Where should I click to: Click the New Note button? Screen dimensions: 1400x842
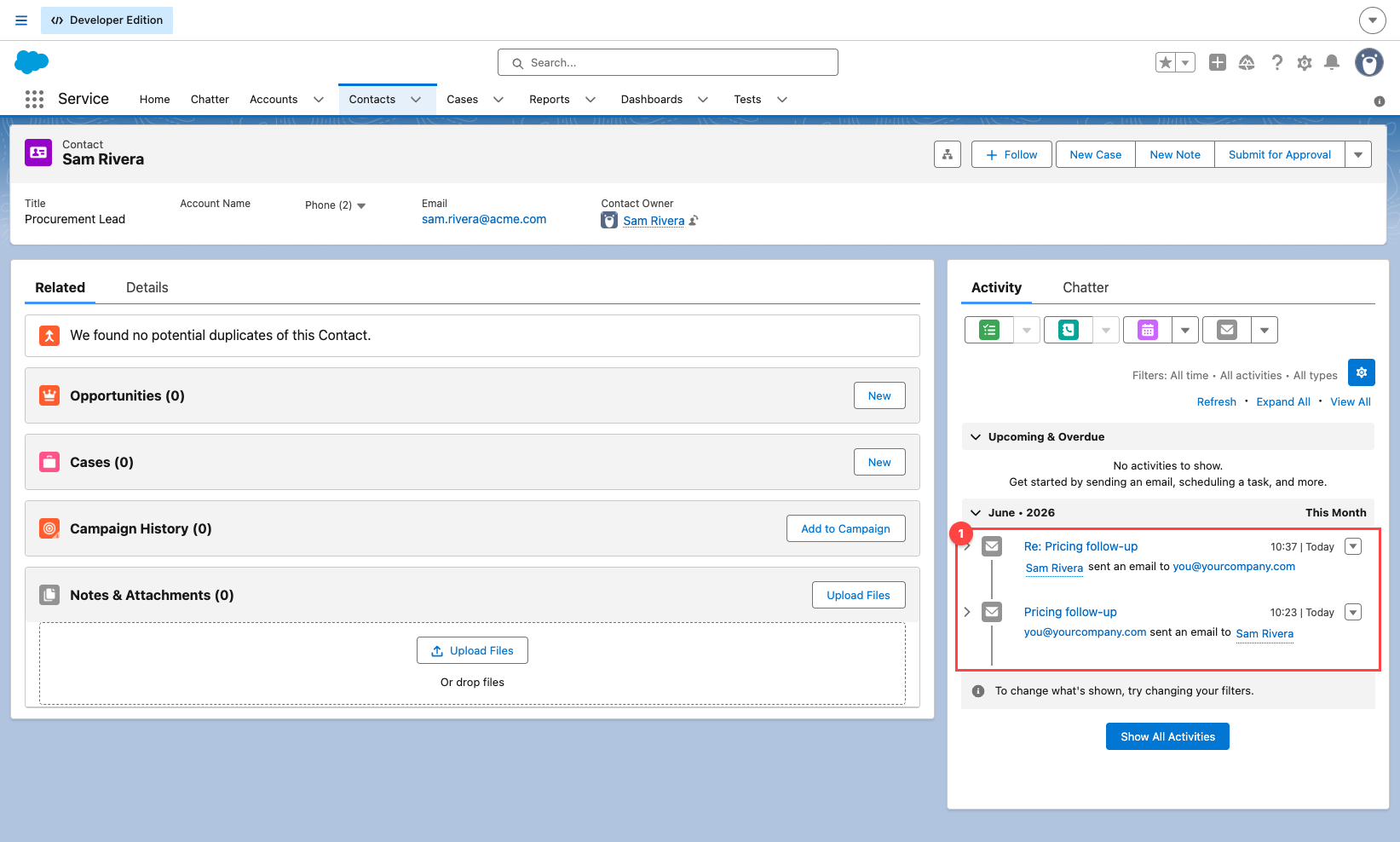pos(1175,154)
